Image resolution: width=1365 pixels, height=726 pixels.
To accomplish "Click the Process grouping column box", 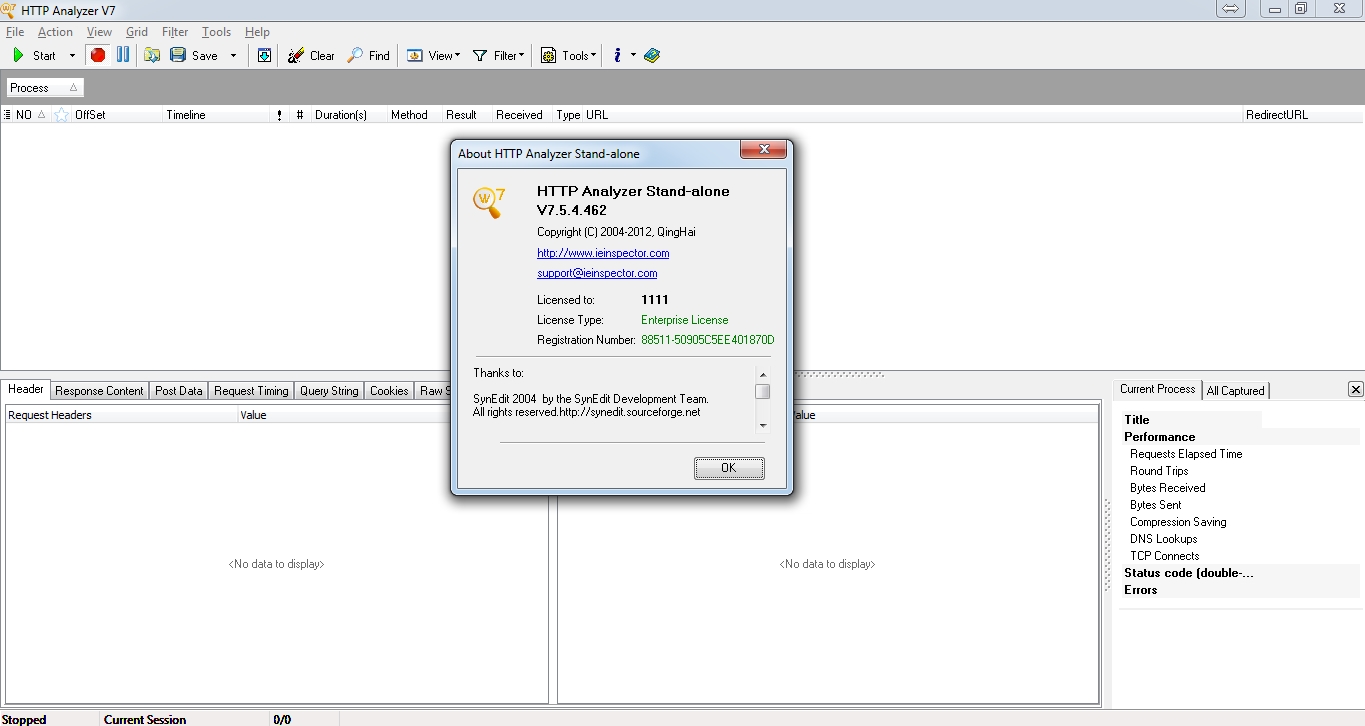I will click(x=45, y=88).
